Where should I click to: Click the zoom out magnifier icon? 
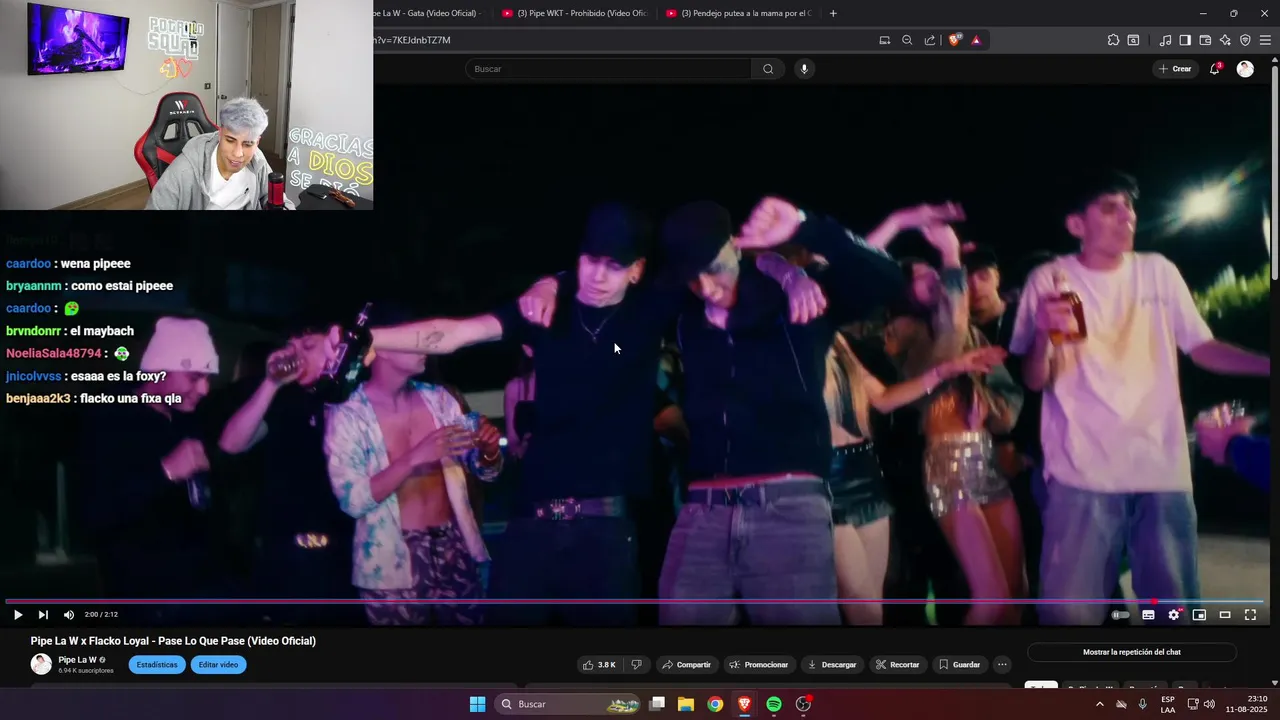click(x=907, y=40)
